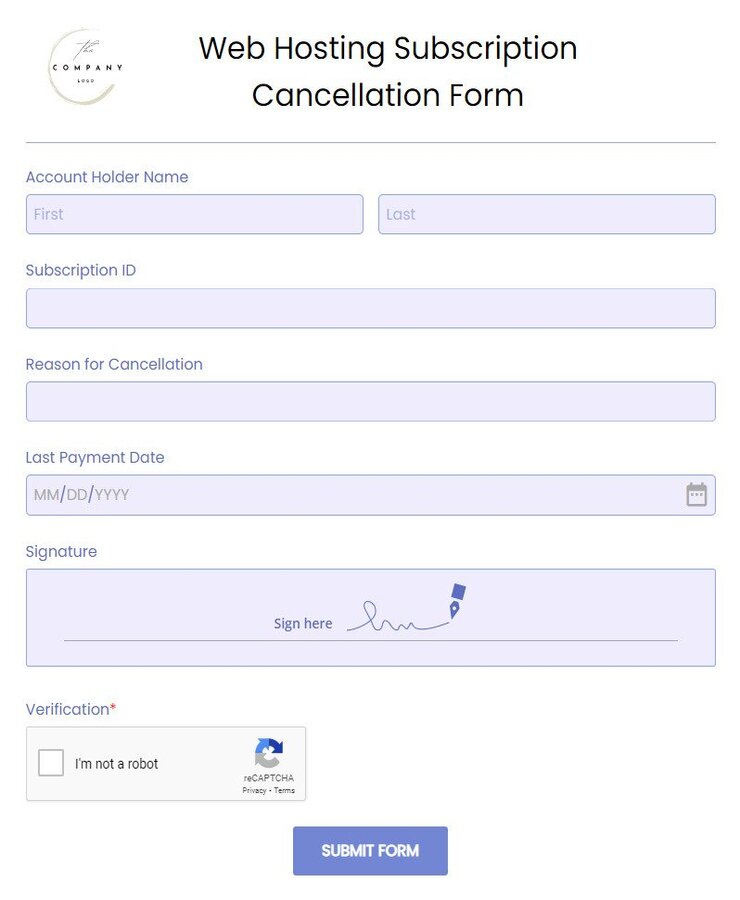
Task: Enable the I'm not a robot checkbox
Action: tap(50, 763)
